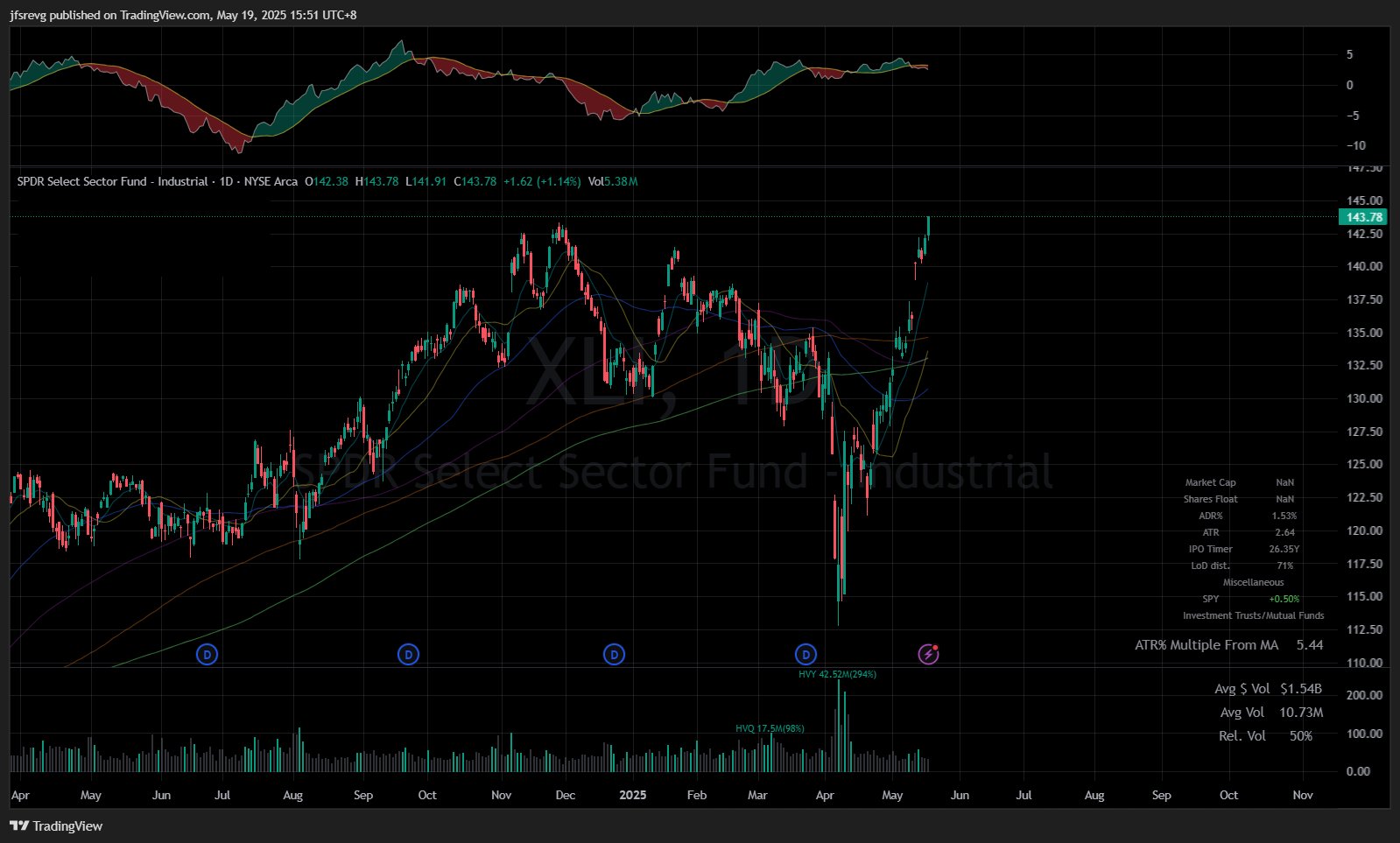Click the TradingView logo at the bottom
The width and height of the screenshot is (1400, 843).
[57, 826]
